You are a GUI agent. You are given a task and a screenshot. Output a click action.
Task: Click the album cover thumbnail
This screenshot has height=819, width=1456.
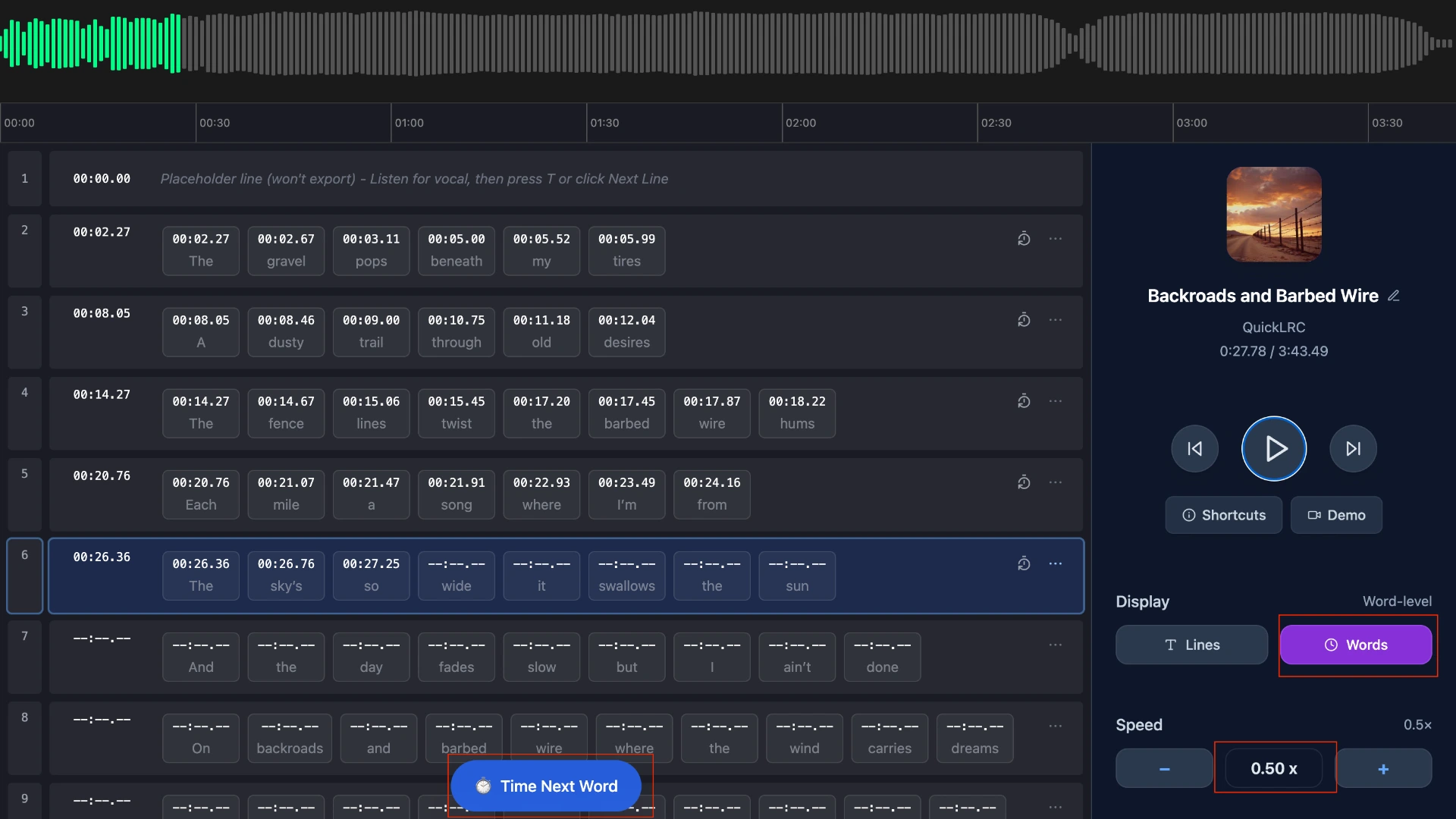pos(1274,215)
